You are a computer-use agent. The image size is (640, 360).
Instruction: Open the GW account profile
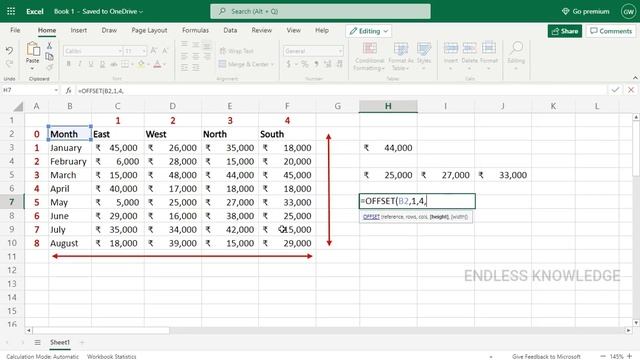coord(629,11)
